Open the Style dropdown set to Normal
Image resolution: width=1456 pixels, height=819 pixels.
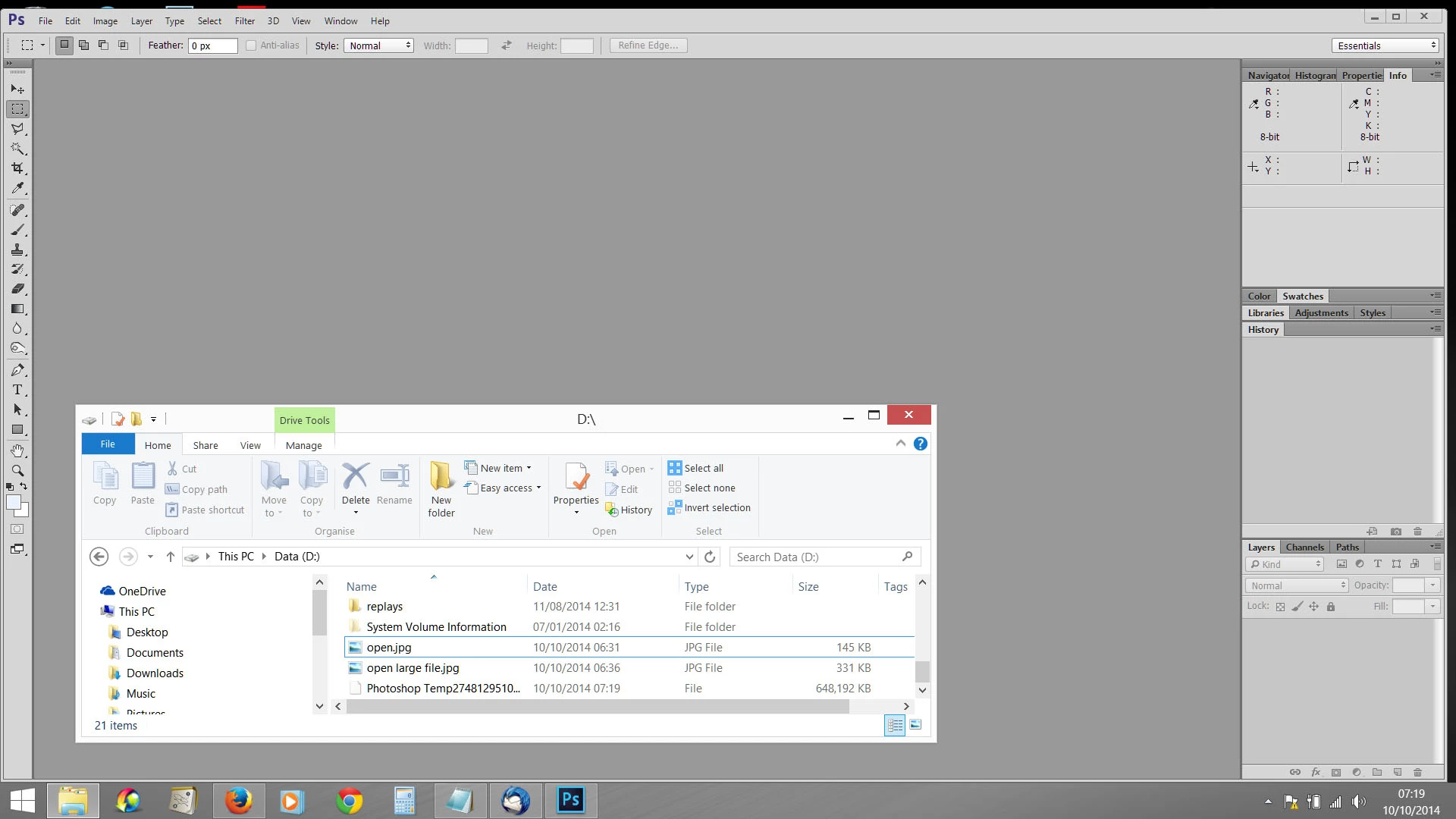click(x=379, y=45)
